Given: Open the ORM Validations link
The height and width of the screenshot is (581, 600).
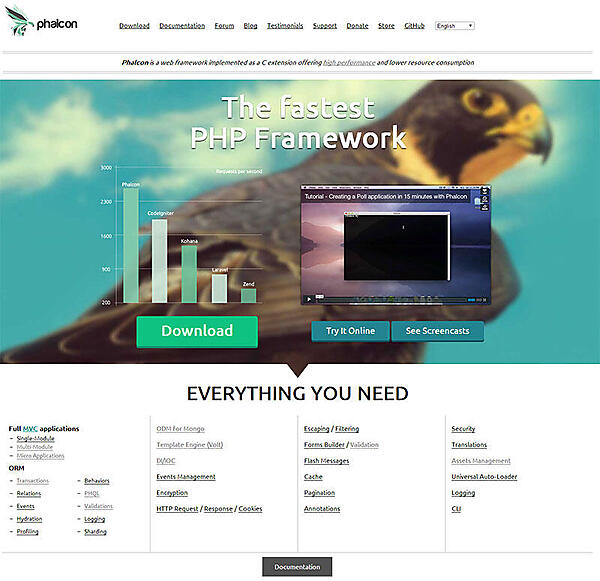Looking at the screenshot, I should (x=98, y=506).
